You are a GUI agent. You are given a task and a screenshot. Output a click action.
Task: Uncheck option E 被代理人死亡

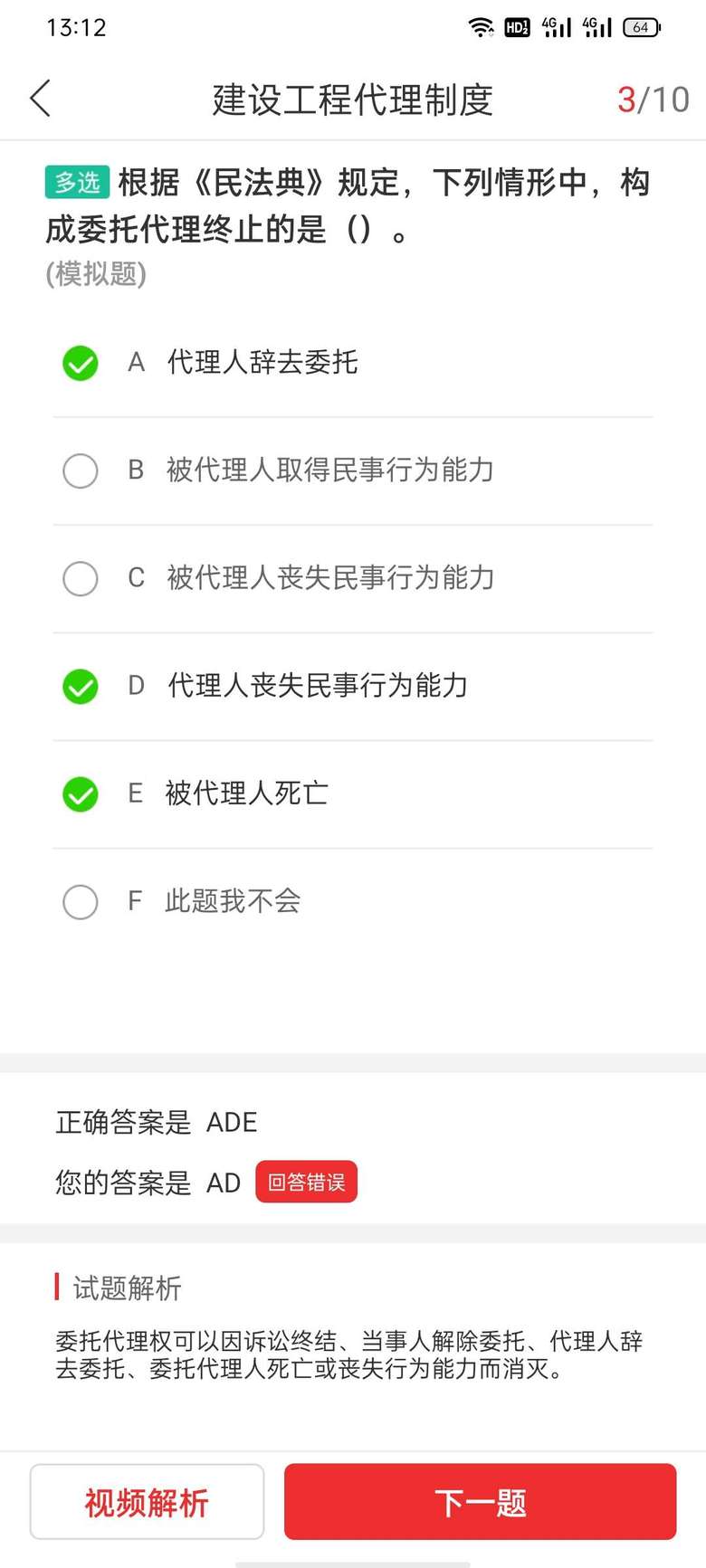pos(81,794)
